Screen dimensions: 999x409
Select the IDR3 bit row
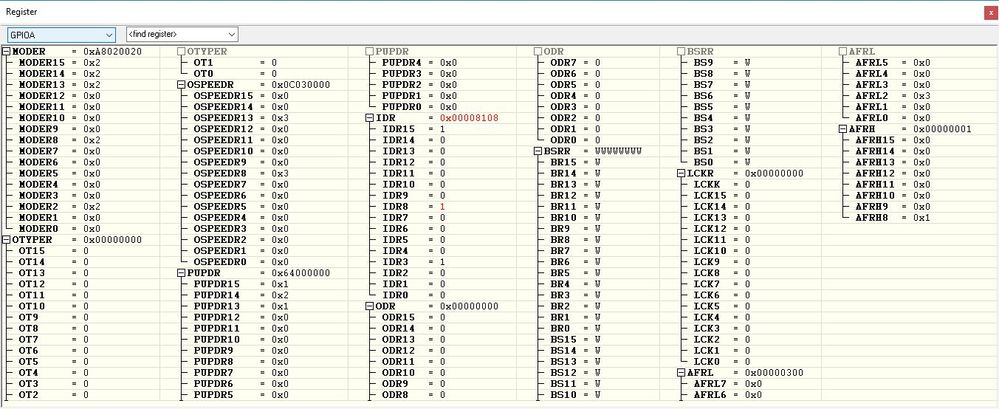pos(413,262)
